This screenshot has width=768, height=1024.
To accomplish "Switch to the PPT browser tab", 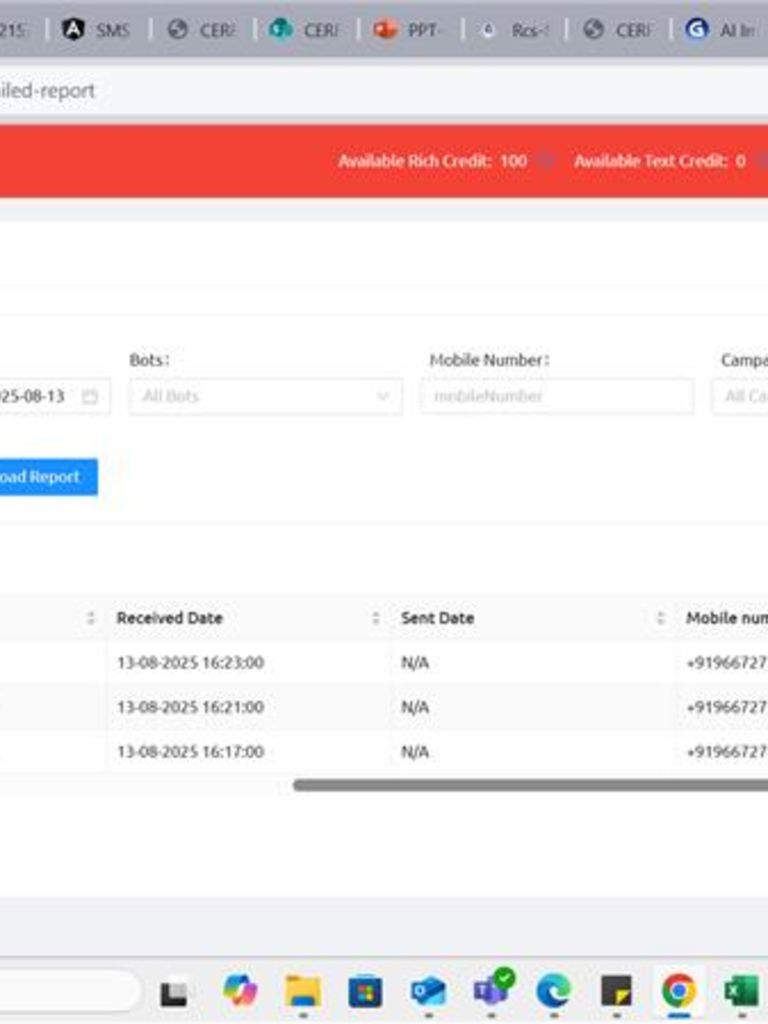I will (x=409, y=30).
